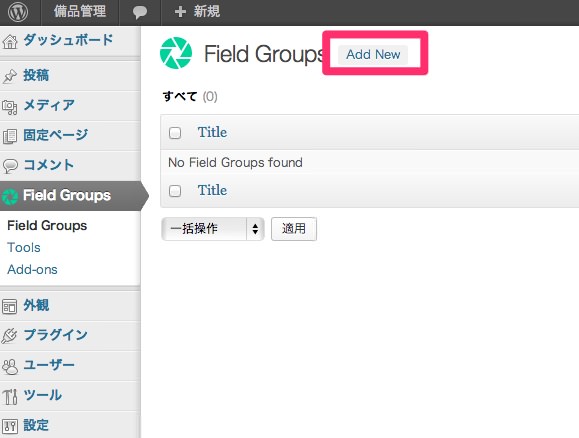The width and height of the screenshot is (579, 438).
Task: Click the media icon beside メディア
Action: point(10,107)
